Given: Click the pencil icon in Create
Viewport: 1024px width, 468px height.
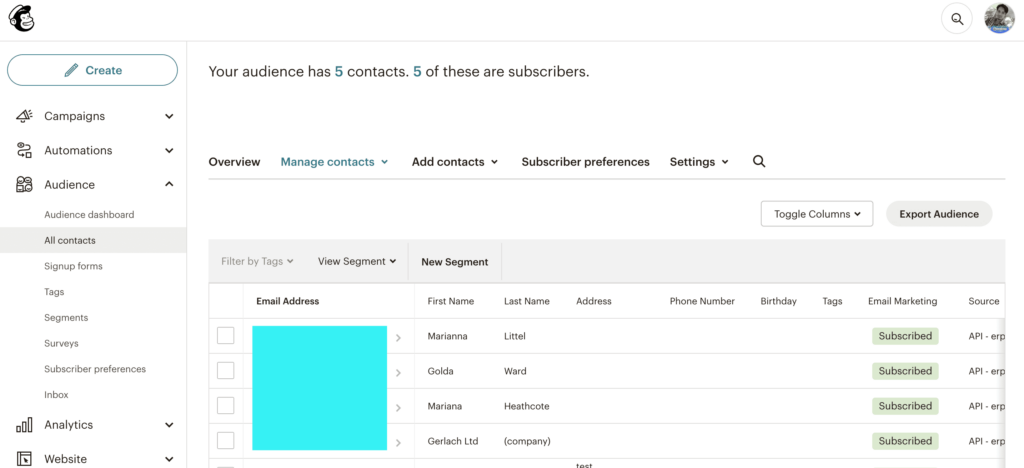Looking at the screenshot, I should click(x=71, y=70).
